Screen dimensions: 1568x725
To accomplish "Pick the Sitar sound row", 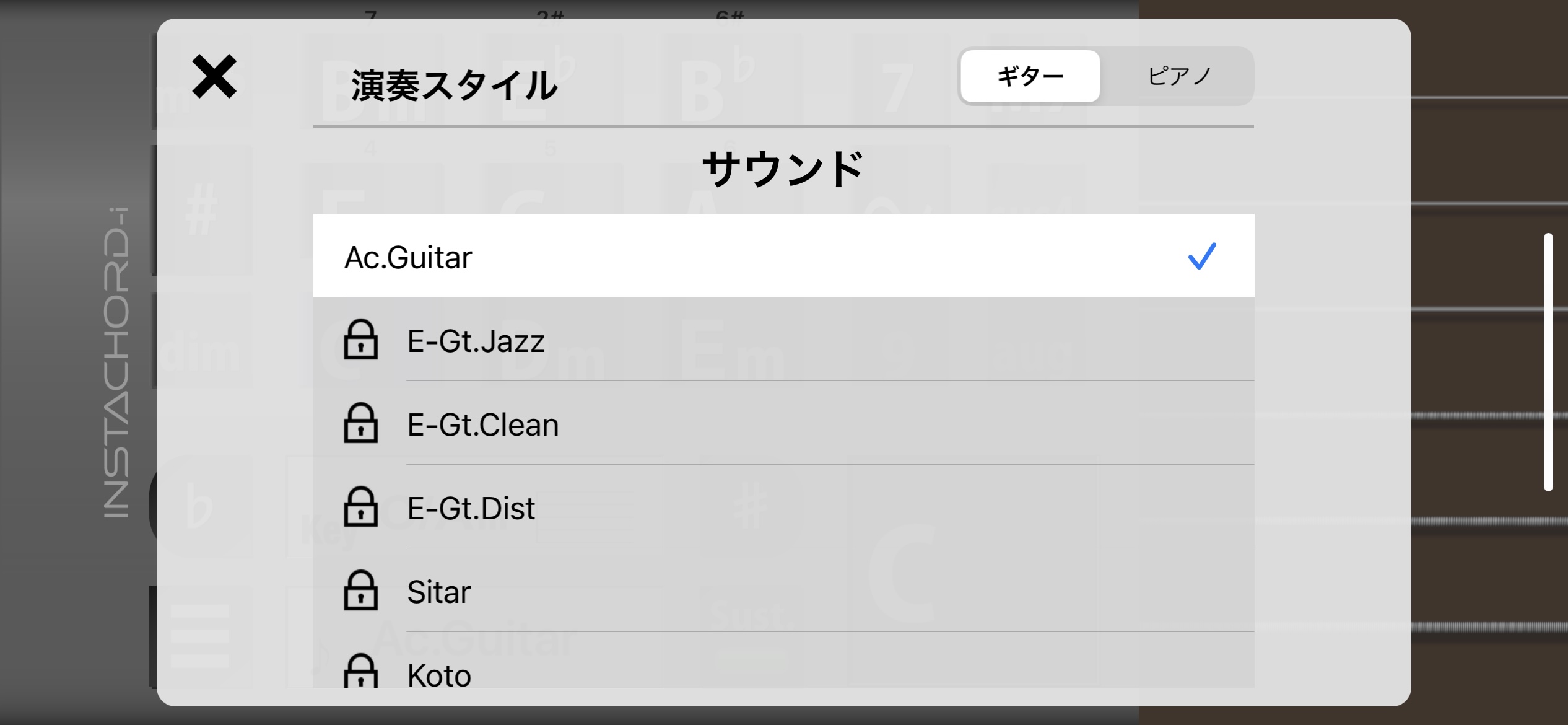I will click(x=783, y=591).
